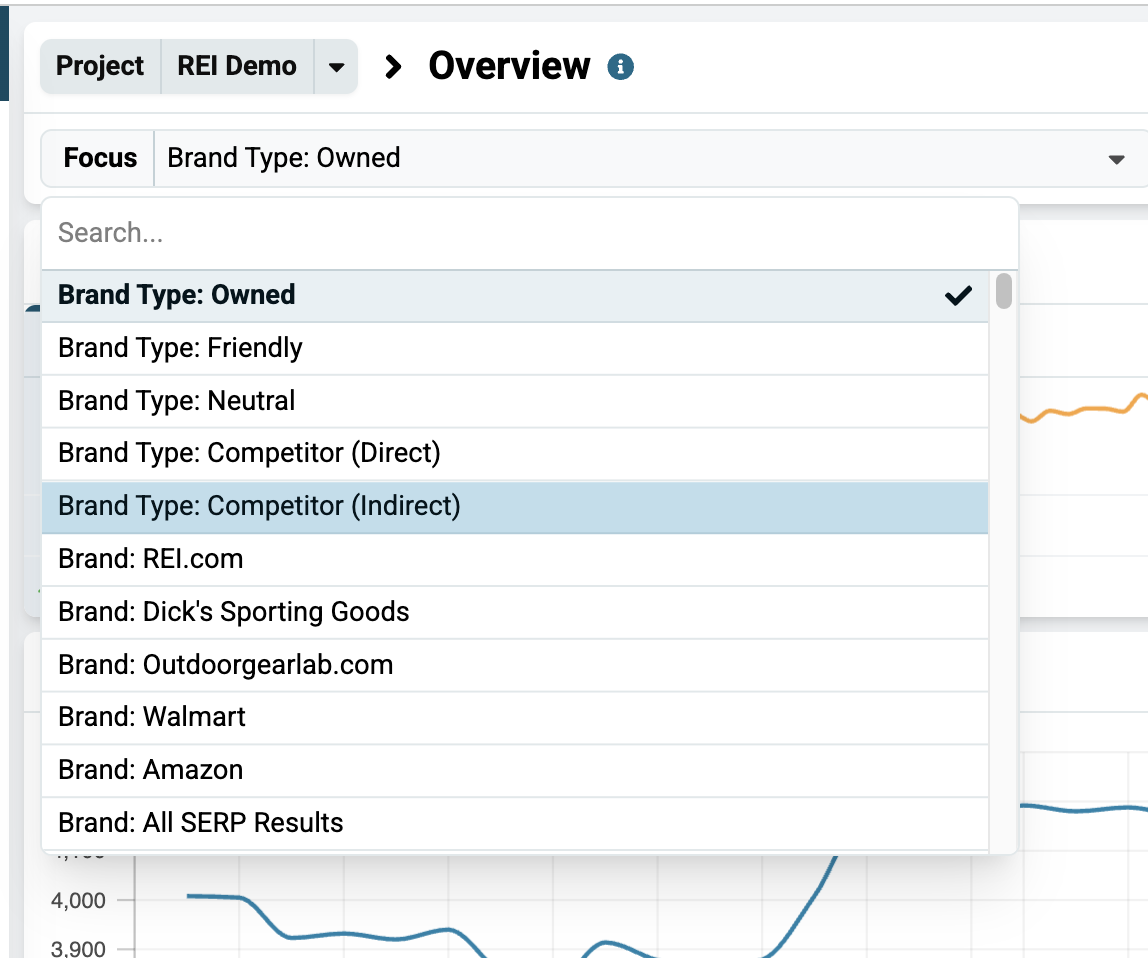1148x958 pixels.
Task: Click the dropdown list scrollbar thumb
Action: click(1004, 291)
